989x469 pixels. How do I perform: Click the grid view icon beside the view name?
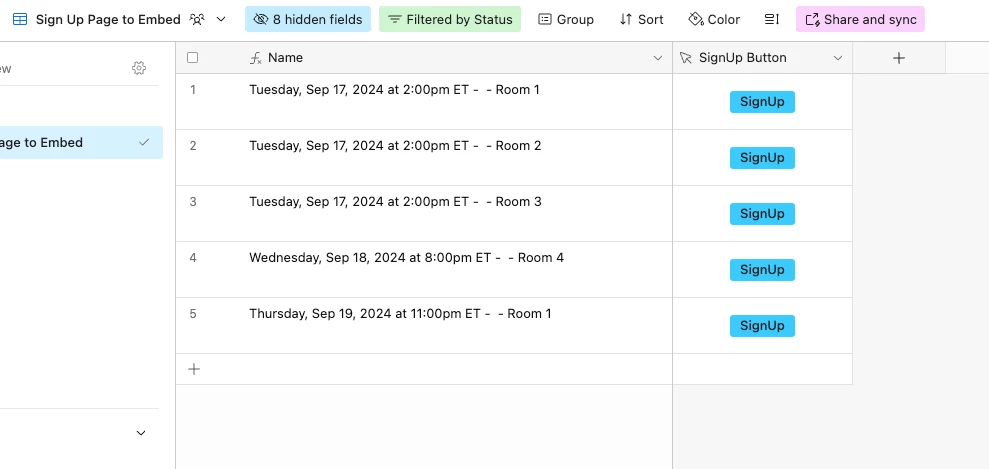(20, 20)
